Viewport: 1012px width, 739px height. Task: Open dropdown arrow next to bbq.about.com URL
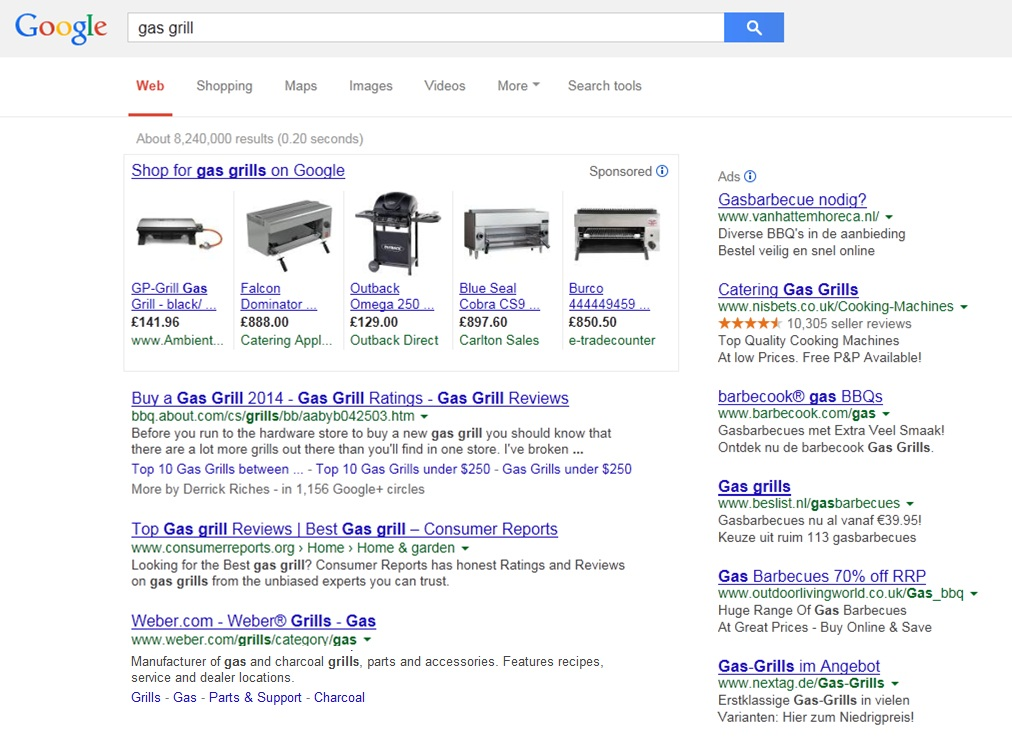(424, 416)
